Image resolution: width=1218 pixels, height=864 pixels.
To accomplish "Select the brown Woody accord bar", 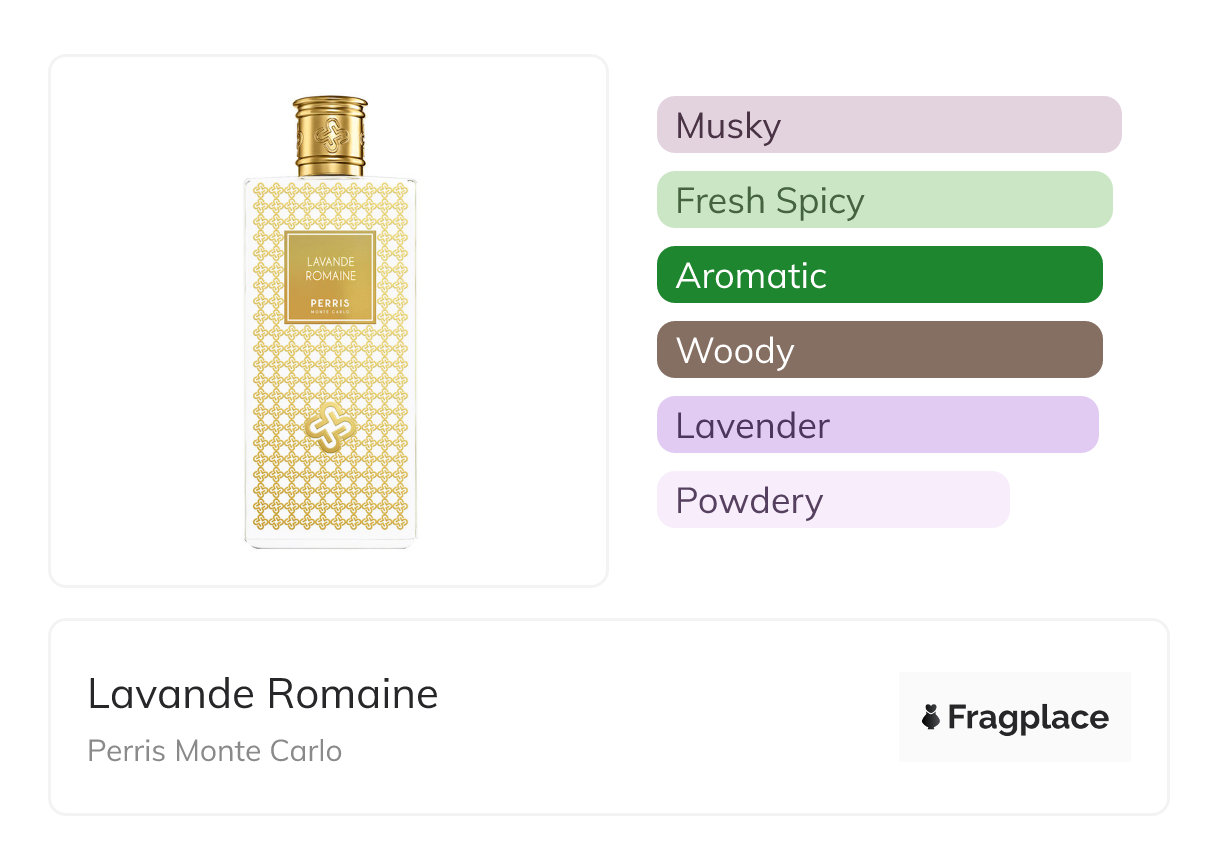I will point(879,350).
